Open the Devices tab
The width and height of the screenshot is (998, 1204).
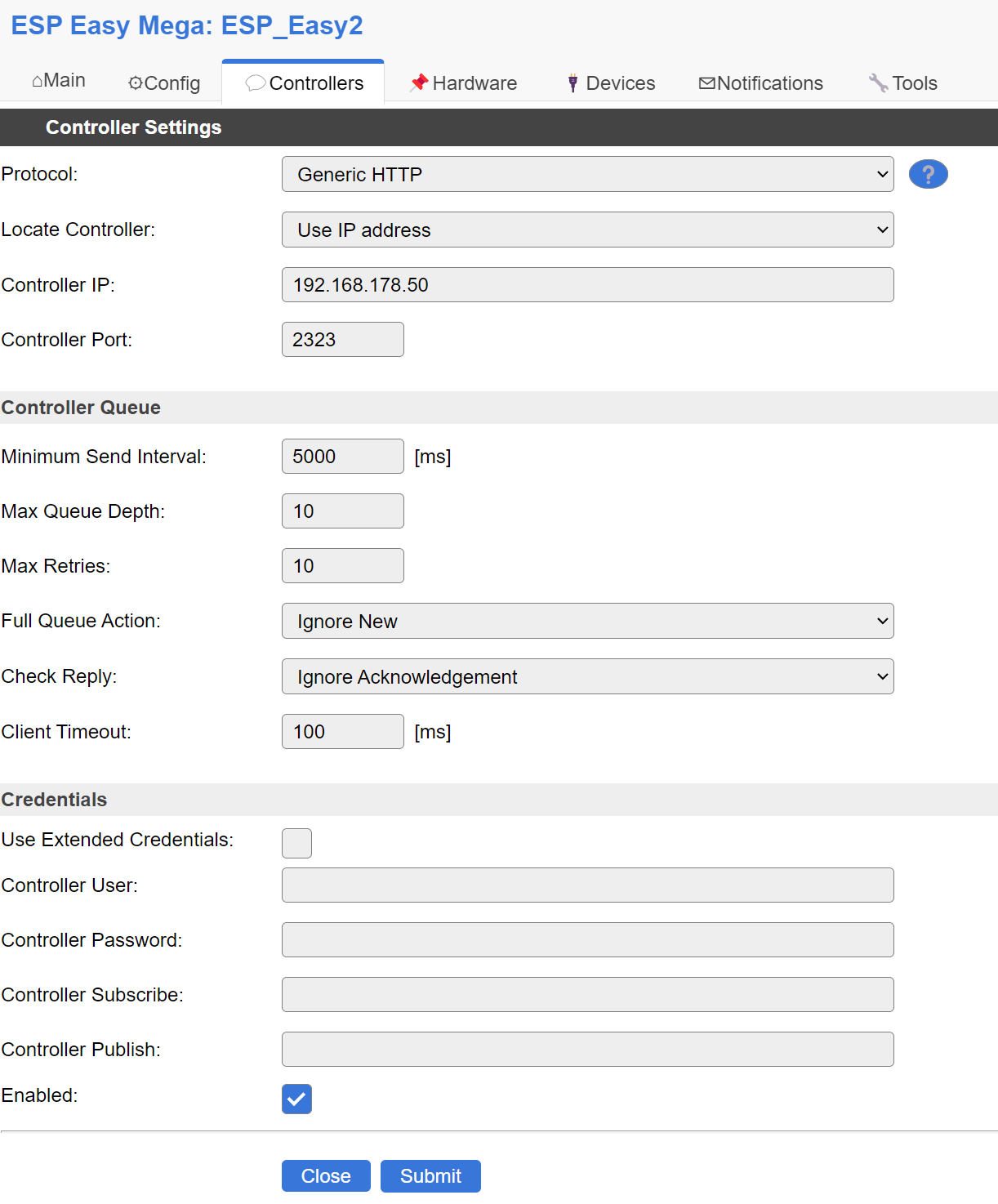(611, 83)
